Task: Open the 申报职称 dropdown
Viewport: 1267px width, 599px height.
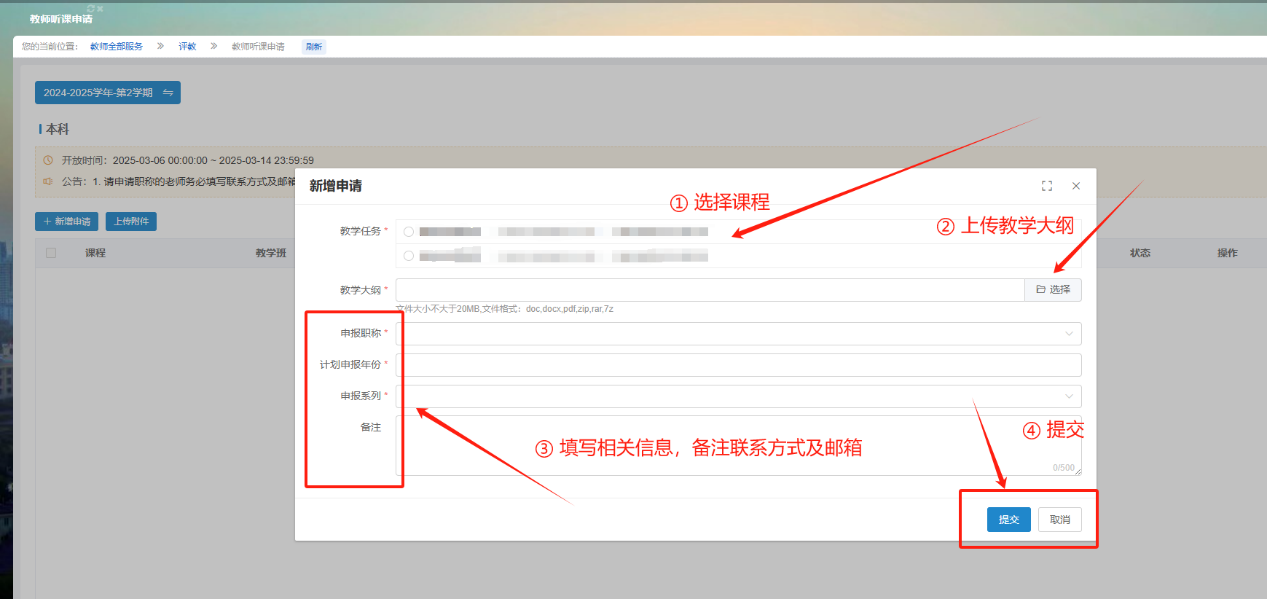Action: pyautogui.click(x=738, y=333)
